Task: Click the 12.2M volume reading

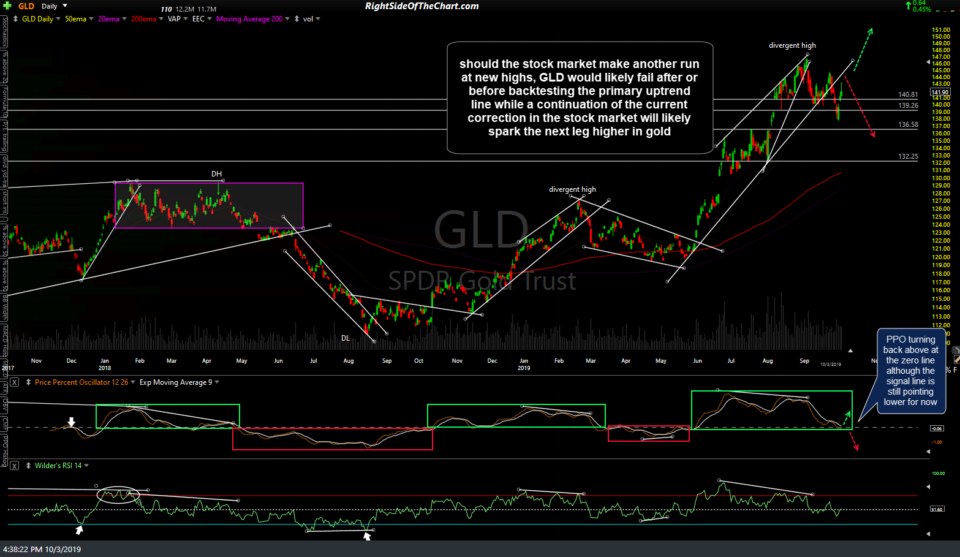Action: point(185,9)
